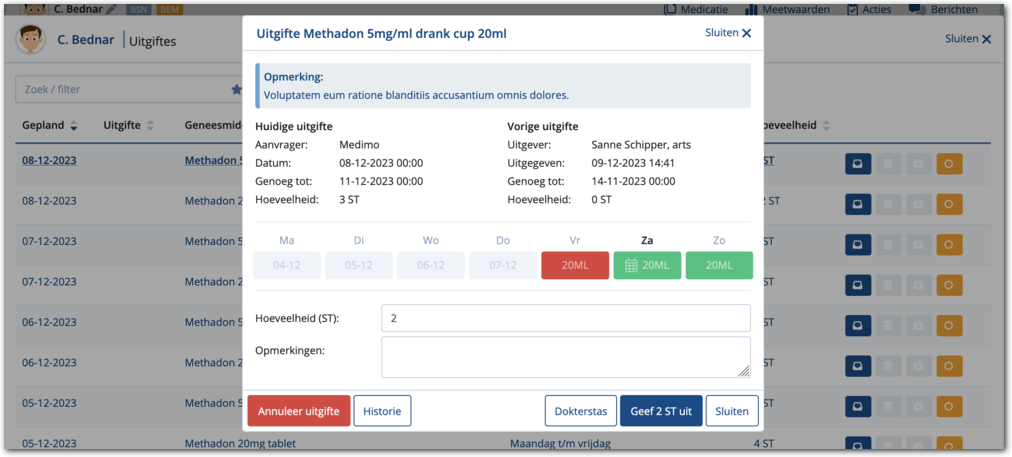This screenshot has height=457, width=1012.
Task: Click the patient avatar of C. Bednar
Action: 32,40
